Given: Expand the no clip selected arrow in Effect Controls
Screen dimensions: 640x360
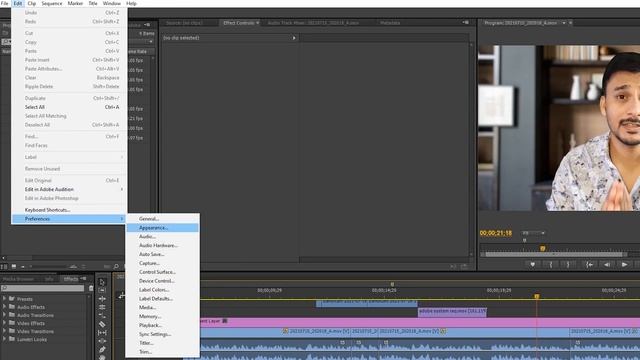Looking at the screenshot, I should click(x=294, y=38).
